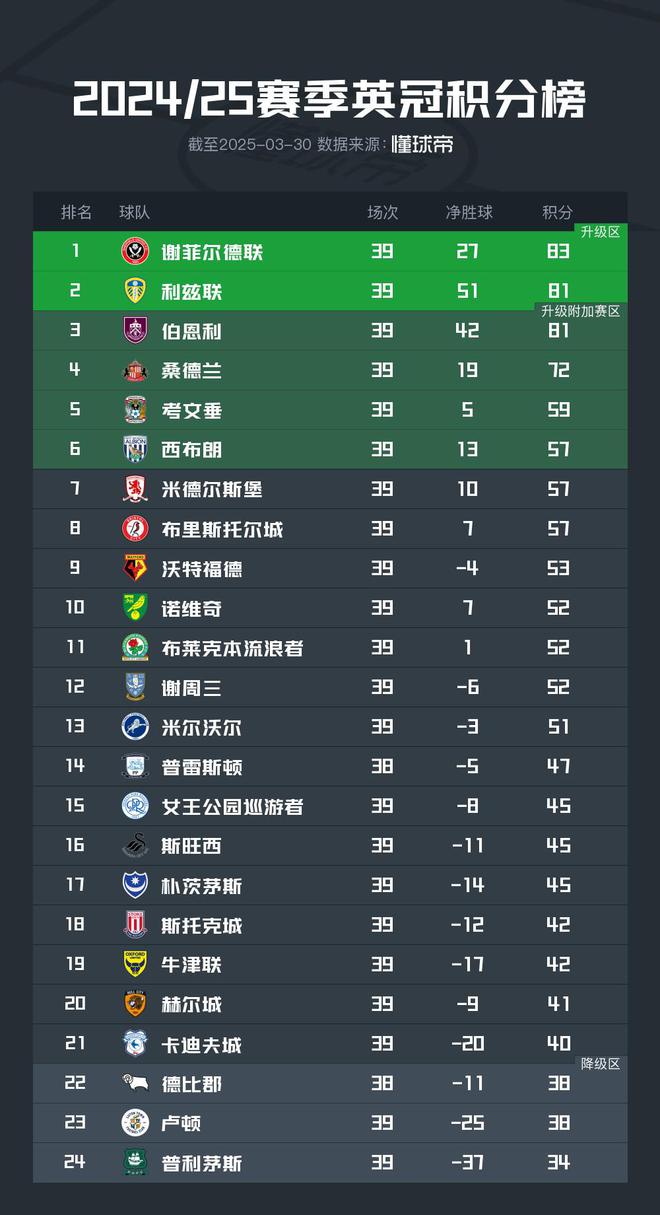Screen dimensions: 660x1215
Task: Click the Sunderland crest icon
Action: pyautogui.click(x=135, y=370)
